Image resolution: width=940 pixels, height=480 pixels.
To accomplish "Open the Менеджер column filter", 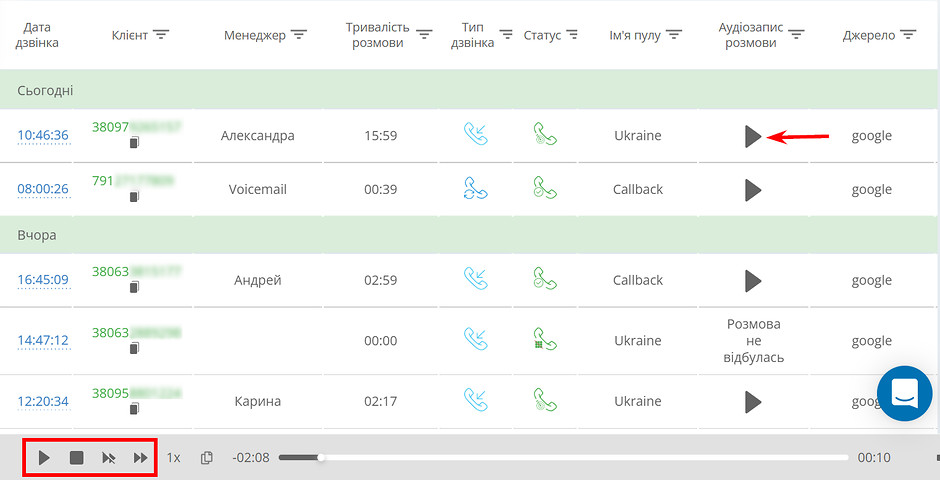I will 299,35.
